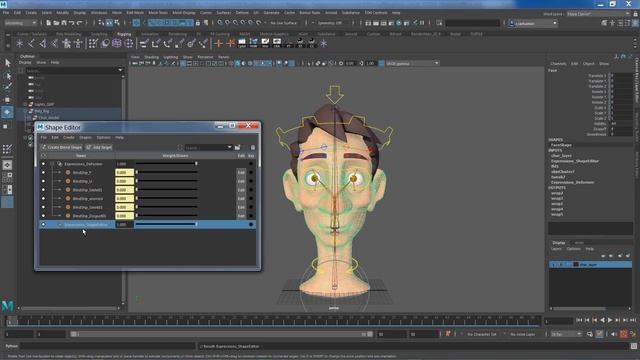The width and height of the screenshot is (640, 360).
Task: Activate the Move tool in toolbox
Action: click(7, 99)
